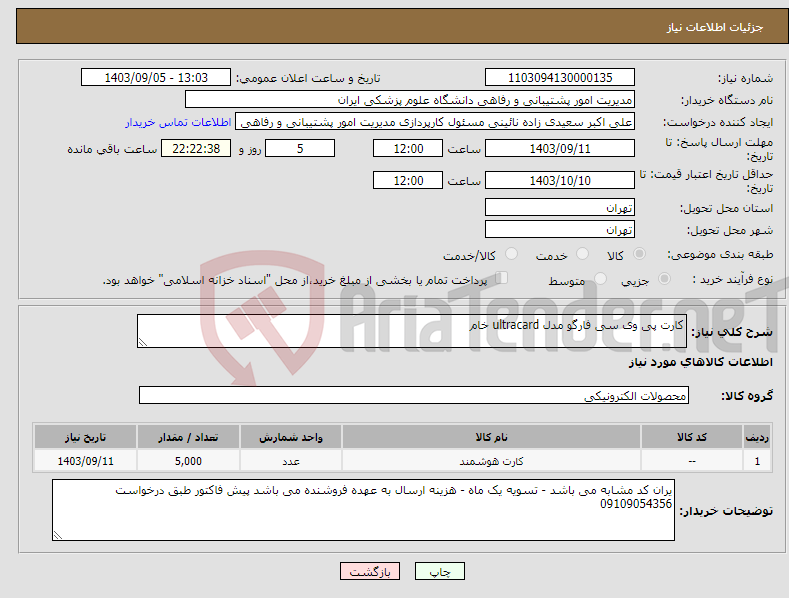The image size is (789, 598).
Task: Click row number 1 cell in the table
Action: tap(757, 461)
